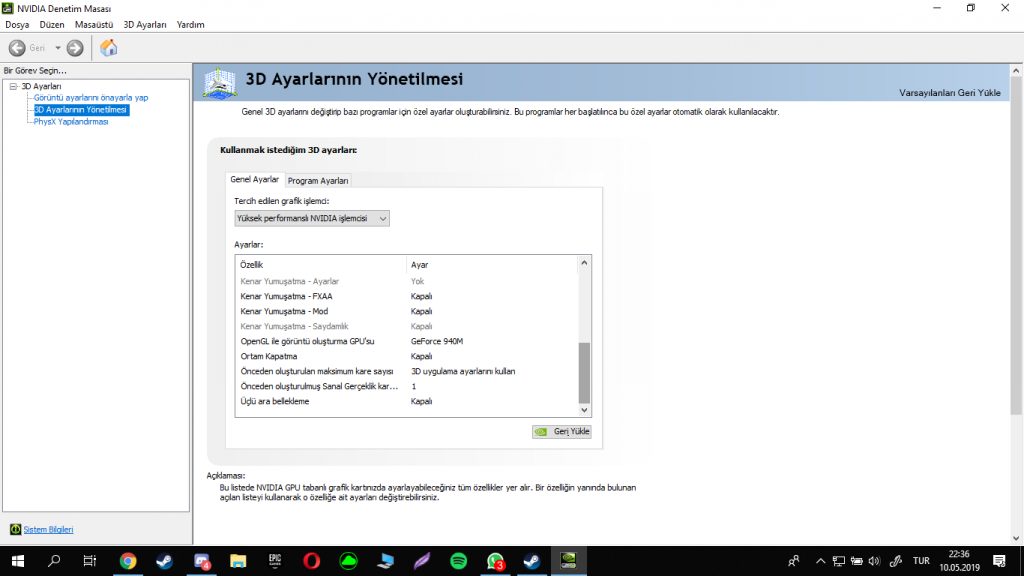Select Önceden oluşturulmuş Sanal Gerçeklik row
Viewport: 1024px width, 576px height.
pos(406,387)
